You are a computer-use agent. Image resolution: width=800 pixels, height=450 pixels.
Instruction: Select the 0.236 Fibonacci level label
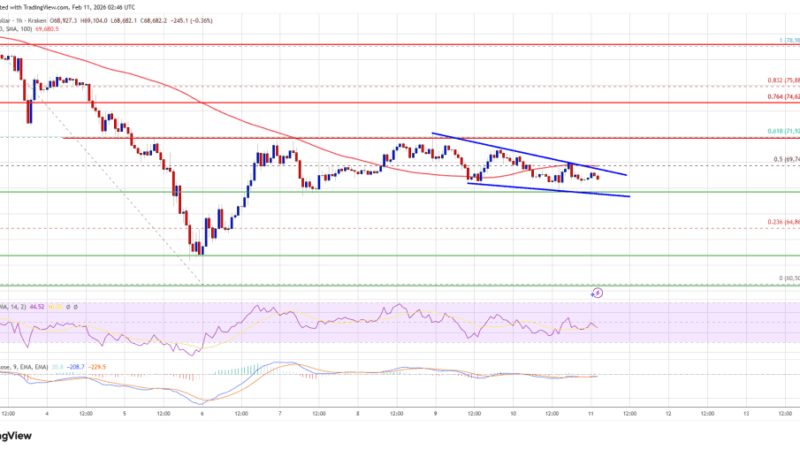point(783,222)
